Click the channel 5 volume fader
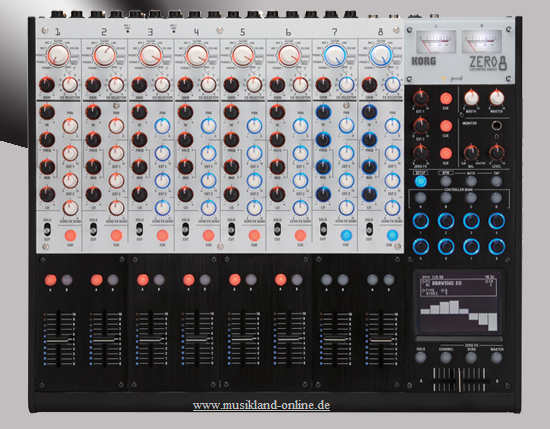 [x=243, y=340]
